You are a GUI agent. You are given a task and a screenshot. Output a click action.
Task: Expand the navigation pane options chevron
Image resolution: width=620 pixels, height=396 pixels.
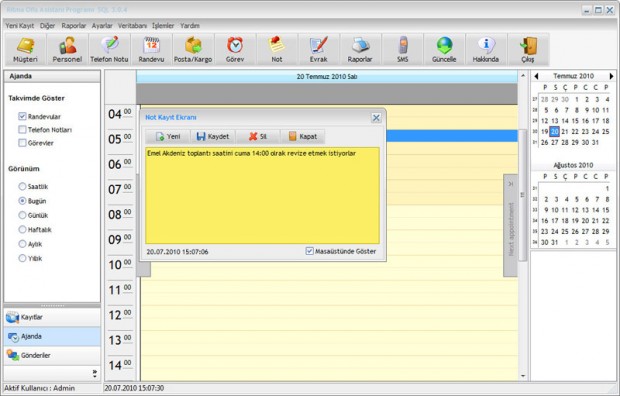tap(95, 373)
